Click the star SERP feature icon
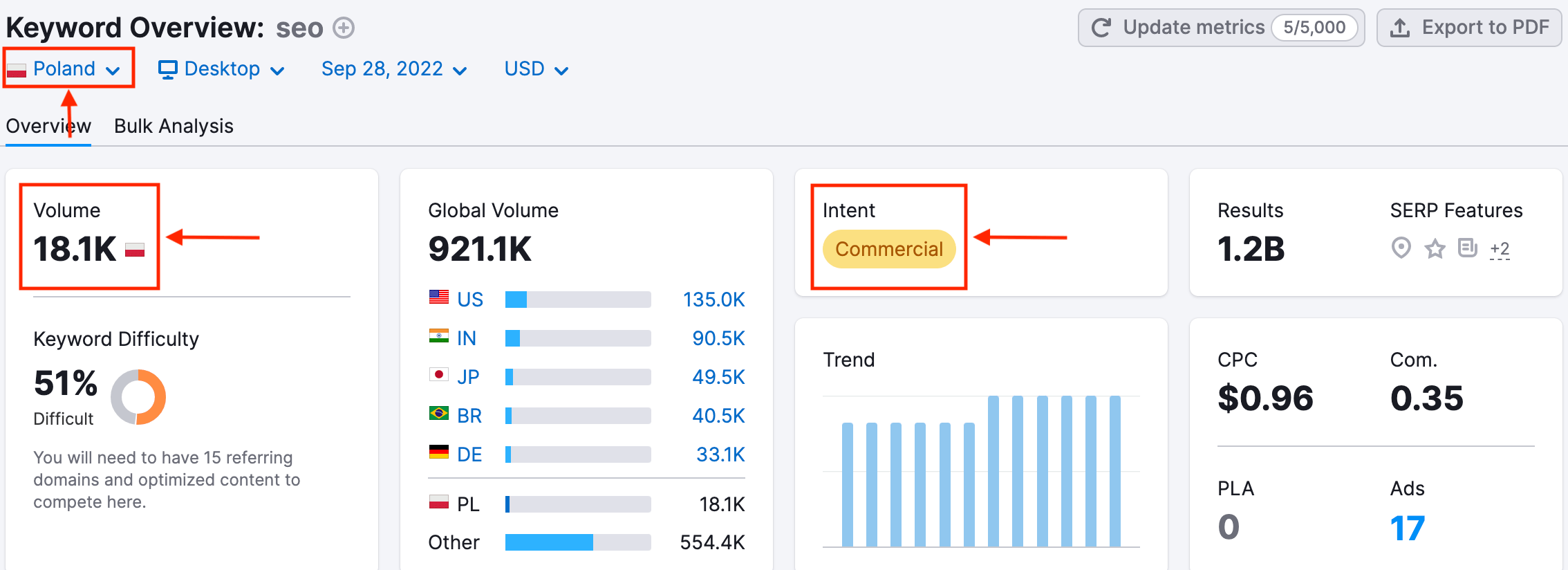 pos(1435,248)
